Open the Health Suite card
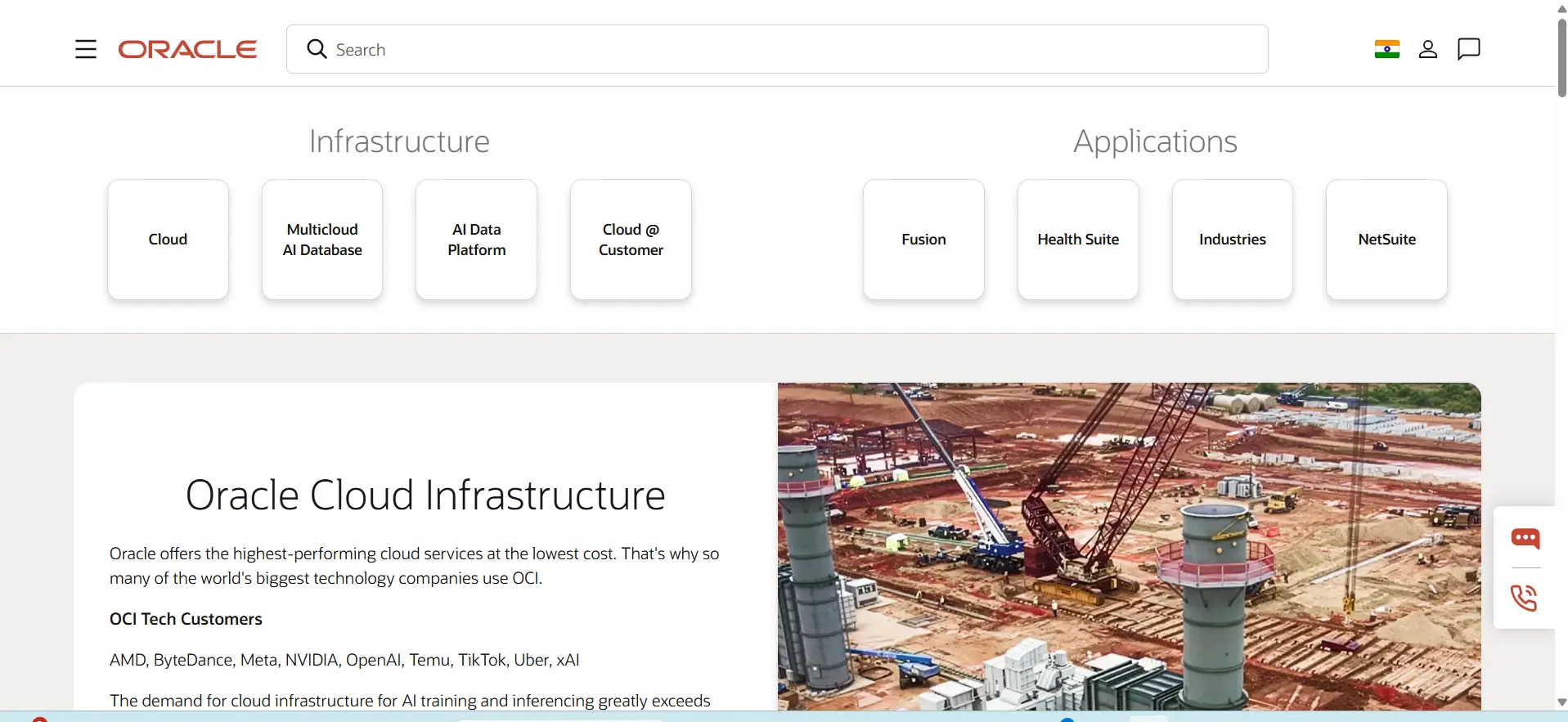 click(x=1078, y=240)
